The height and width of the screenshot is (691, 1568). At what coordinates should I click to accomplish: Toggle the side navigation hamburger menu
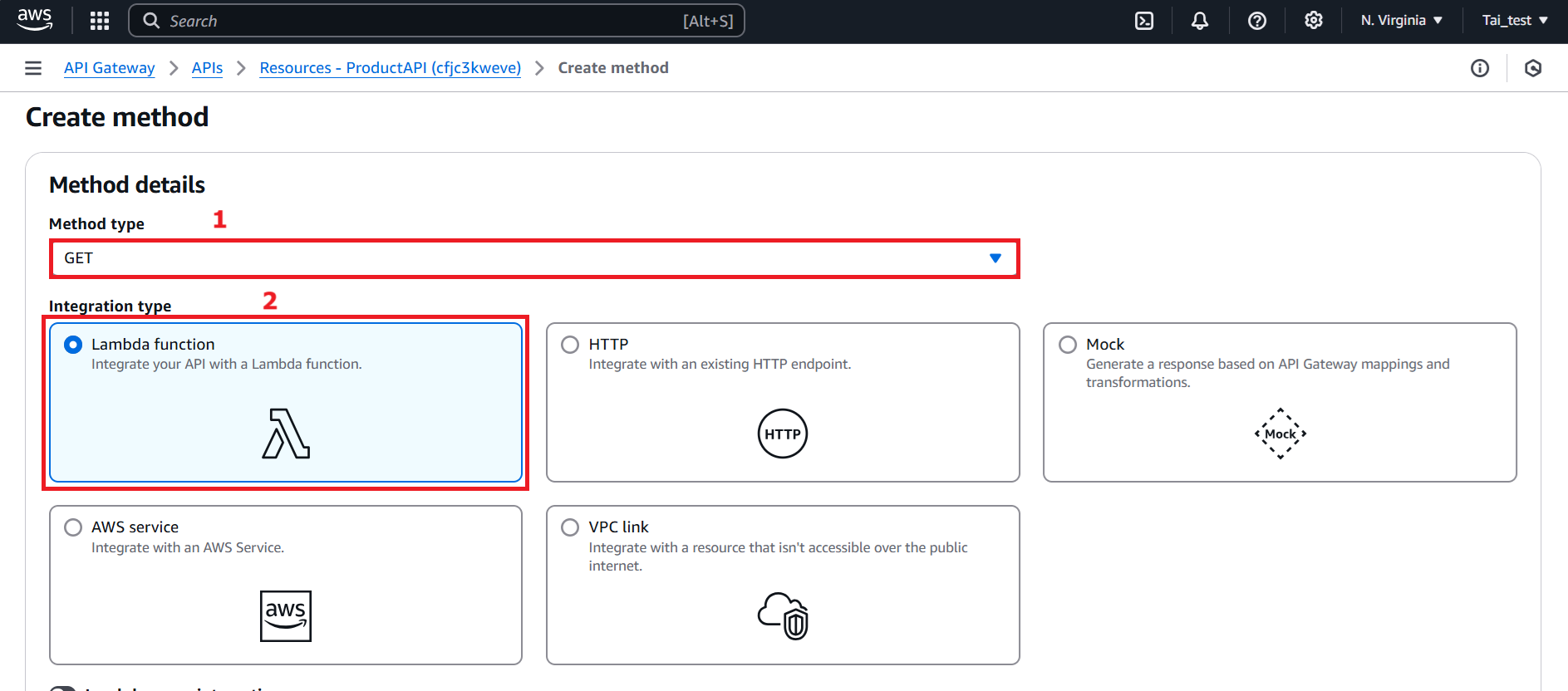(33, 68)
